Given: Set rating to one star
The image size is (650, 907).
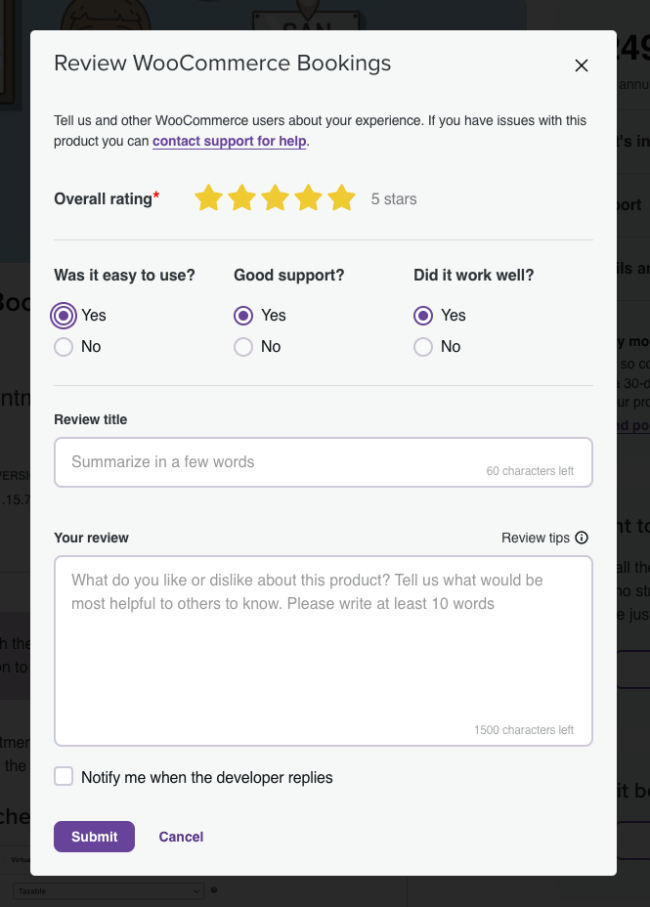Looking at the screenshot, I should (x=208, y=198).
